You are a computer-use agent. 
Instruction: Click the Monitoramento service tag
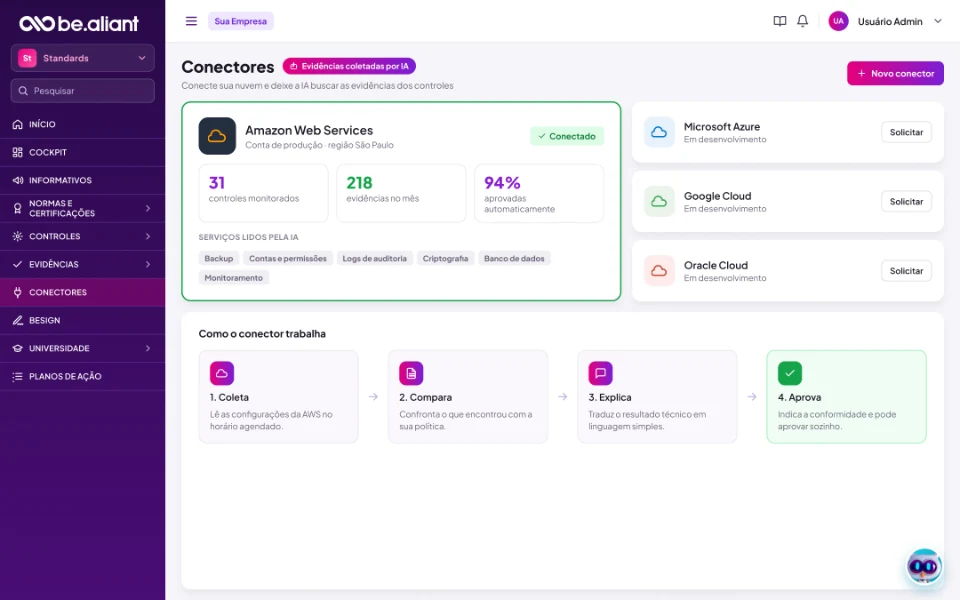tap(233, 278)
